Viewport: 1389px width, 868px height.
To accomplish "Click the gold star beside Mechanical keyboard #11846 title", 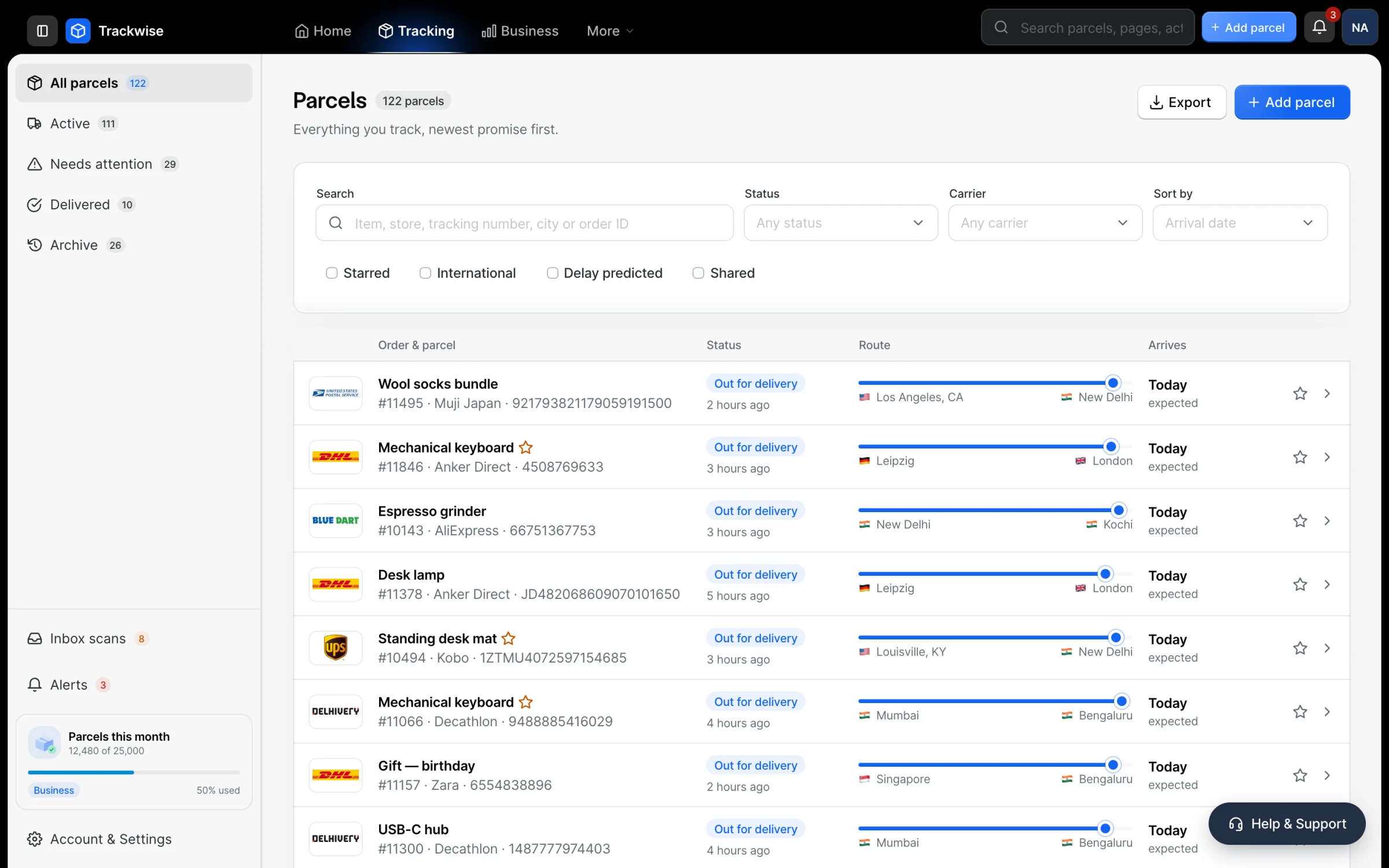I will [526, 447].
